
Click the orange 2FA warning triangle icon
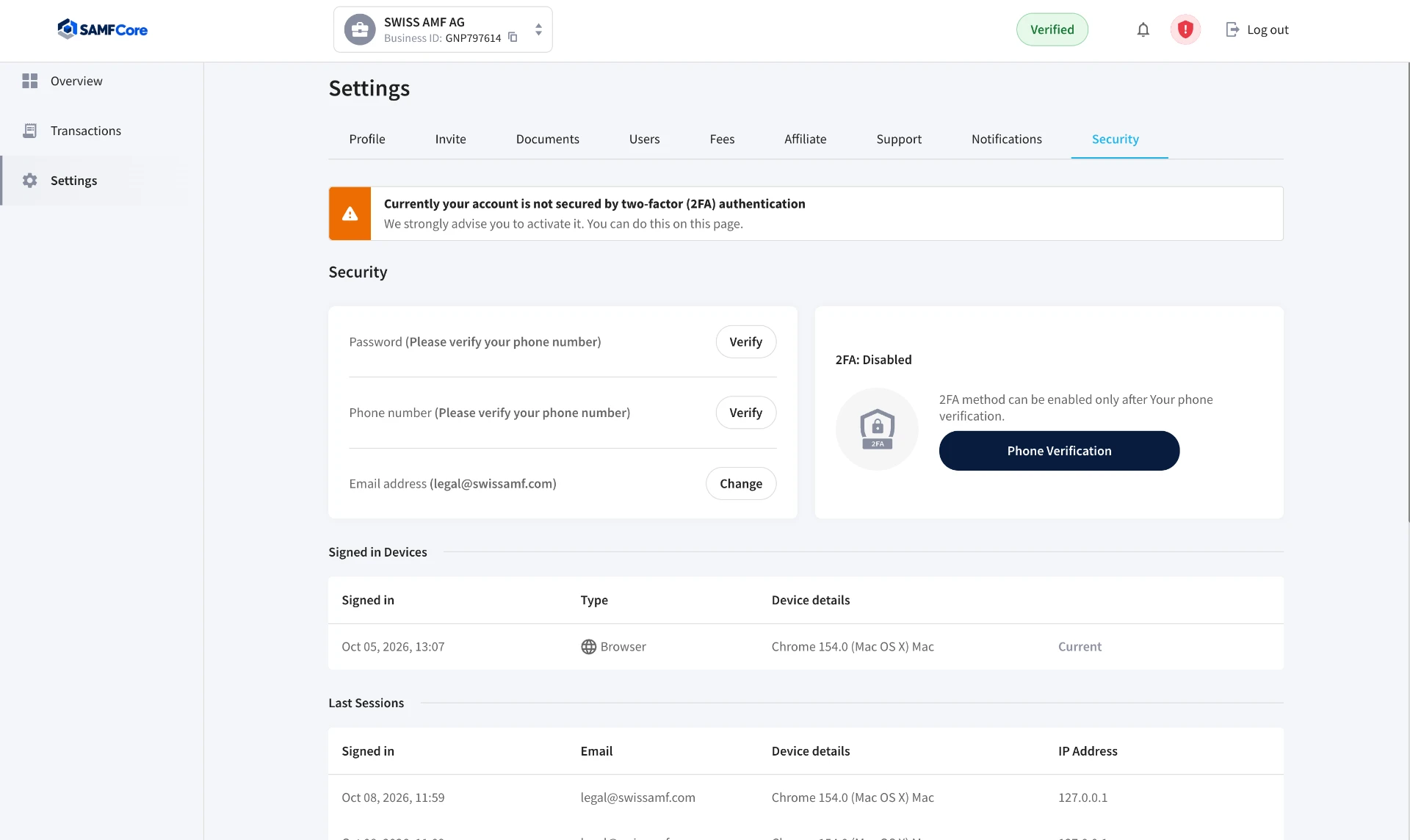[x=350, y=214]
